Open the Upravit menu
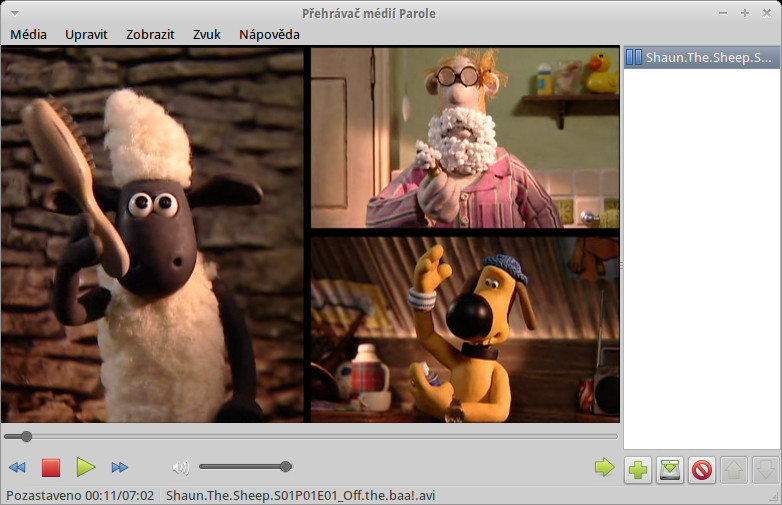The image size is (782, 505). 86,34
